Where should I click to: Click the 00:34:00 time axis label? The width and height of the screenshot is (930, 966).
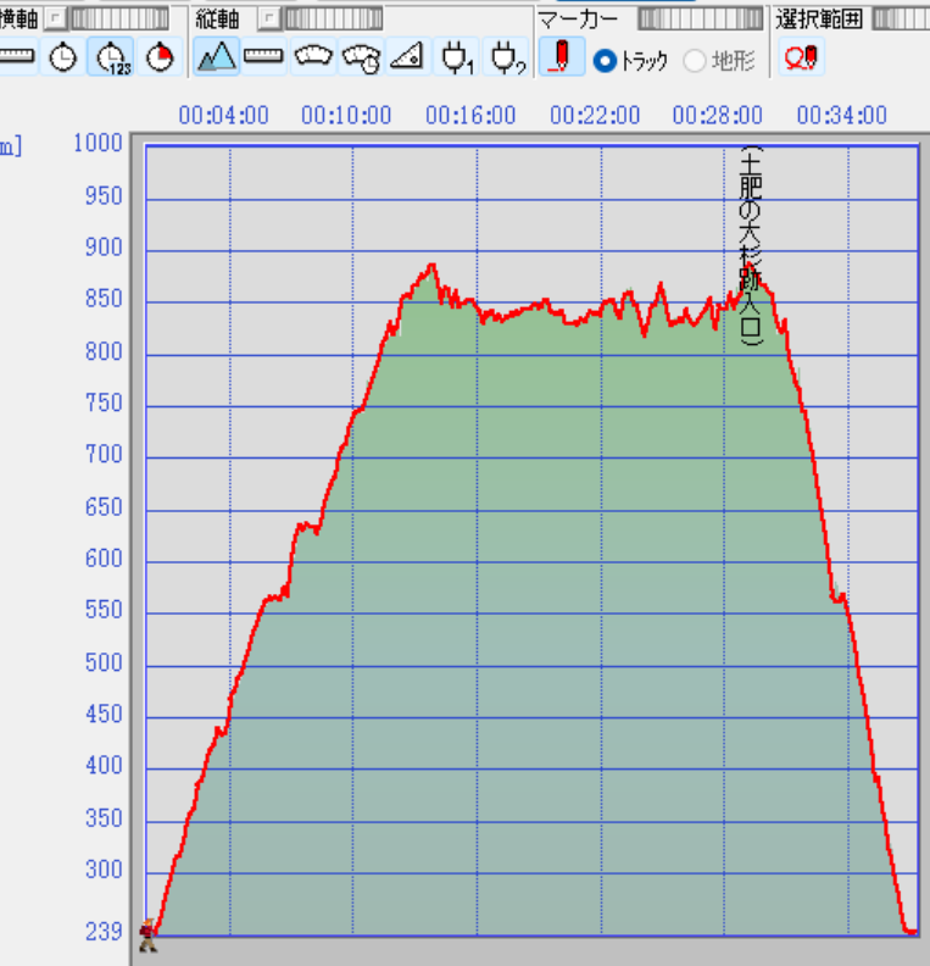(x=842, y=115)
